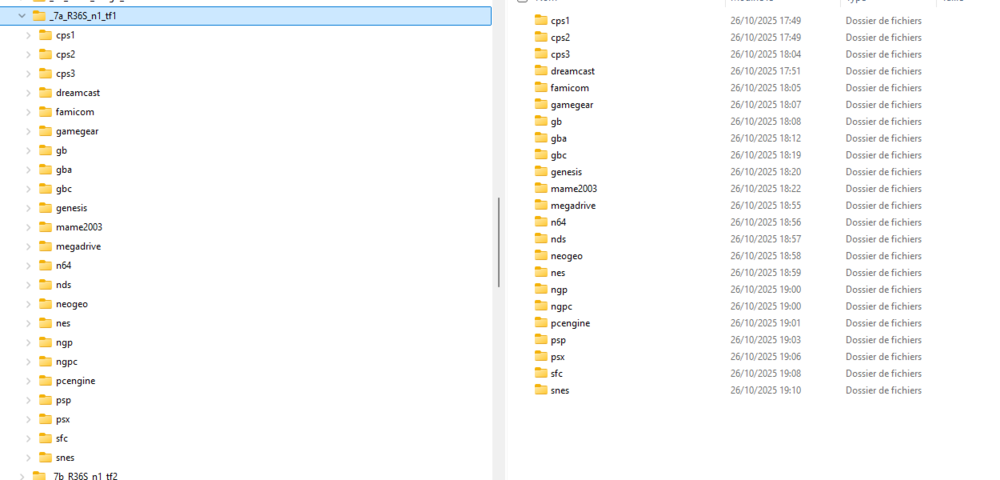Expand the gba tree node
The image size is (1000, 480).
pos(28,170)
